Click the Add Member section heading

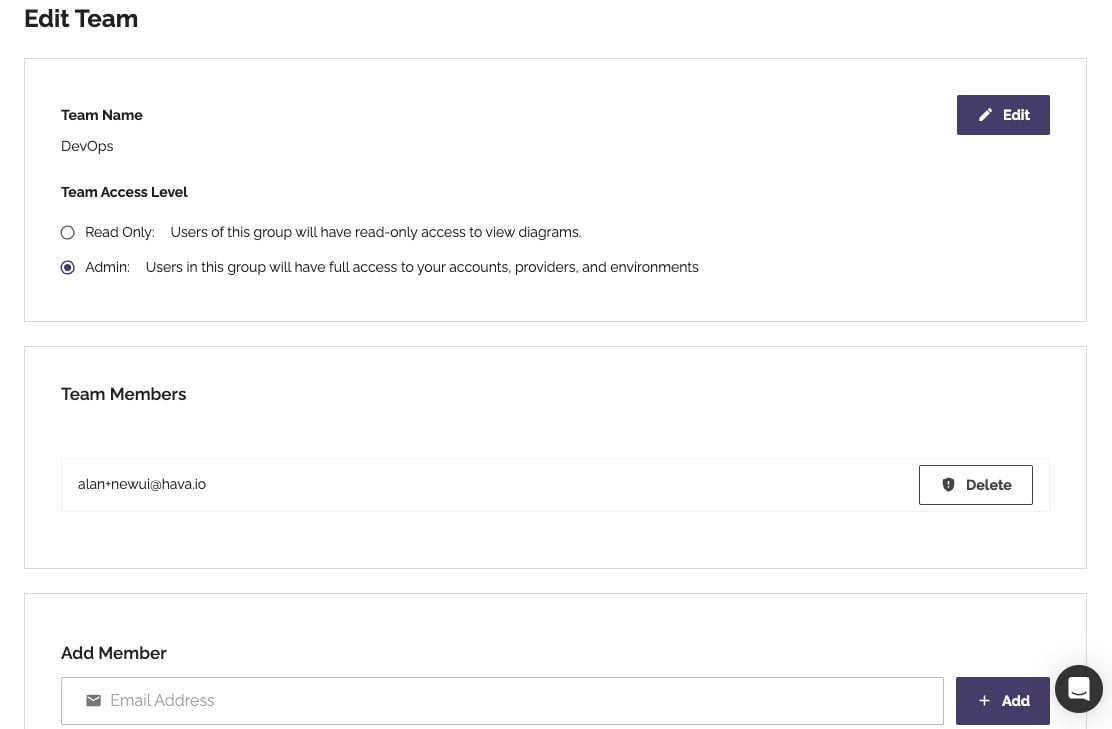113,653
